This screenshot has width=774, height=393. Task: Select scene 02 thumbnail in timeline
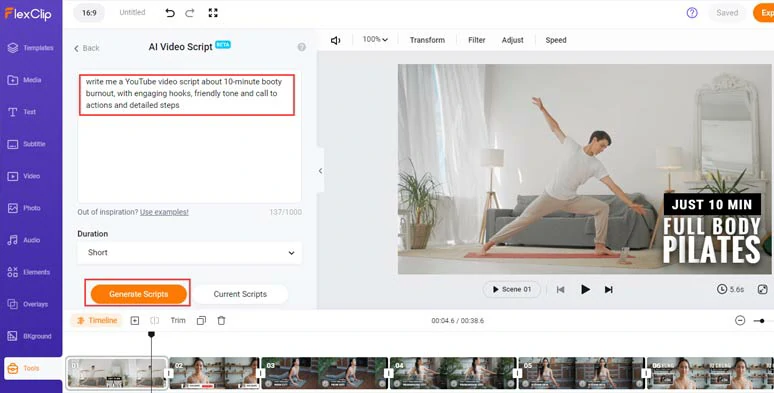[x=214, y=373]
